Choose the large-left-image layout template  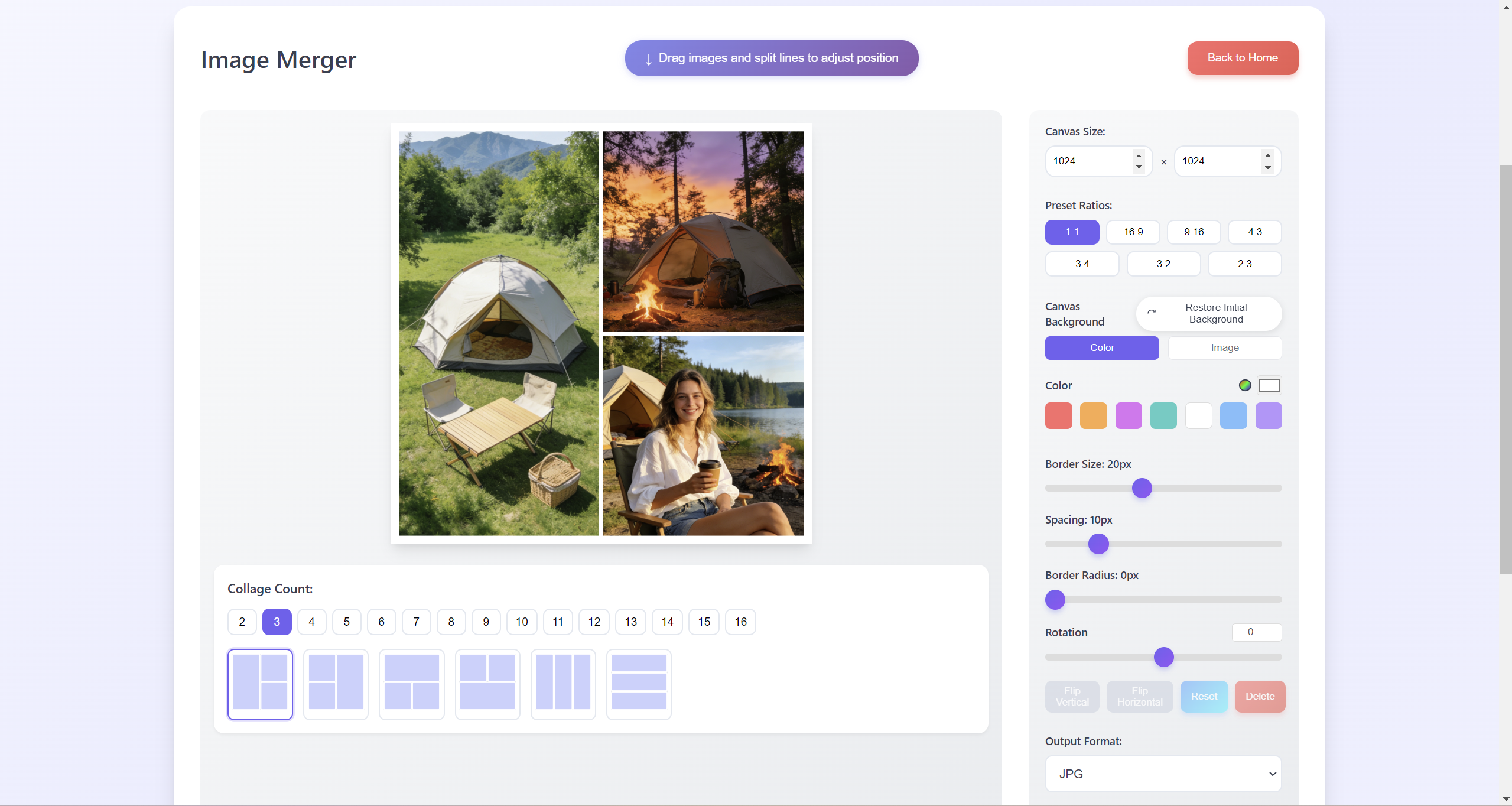tap(260, 684)
